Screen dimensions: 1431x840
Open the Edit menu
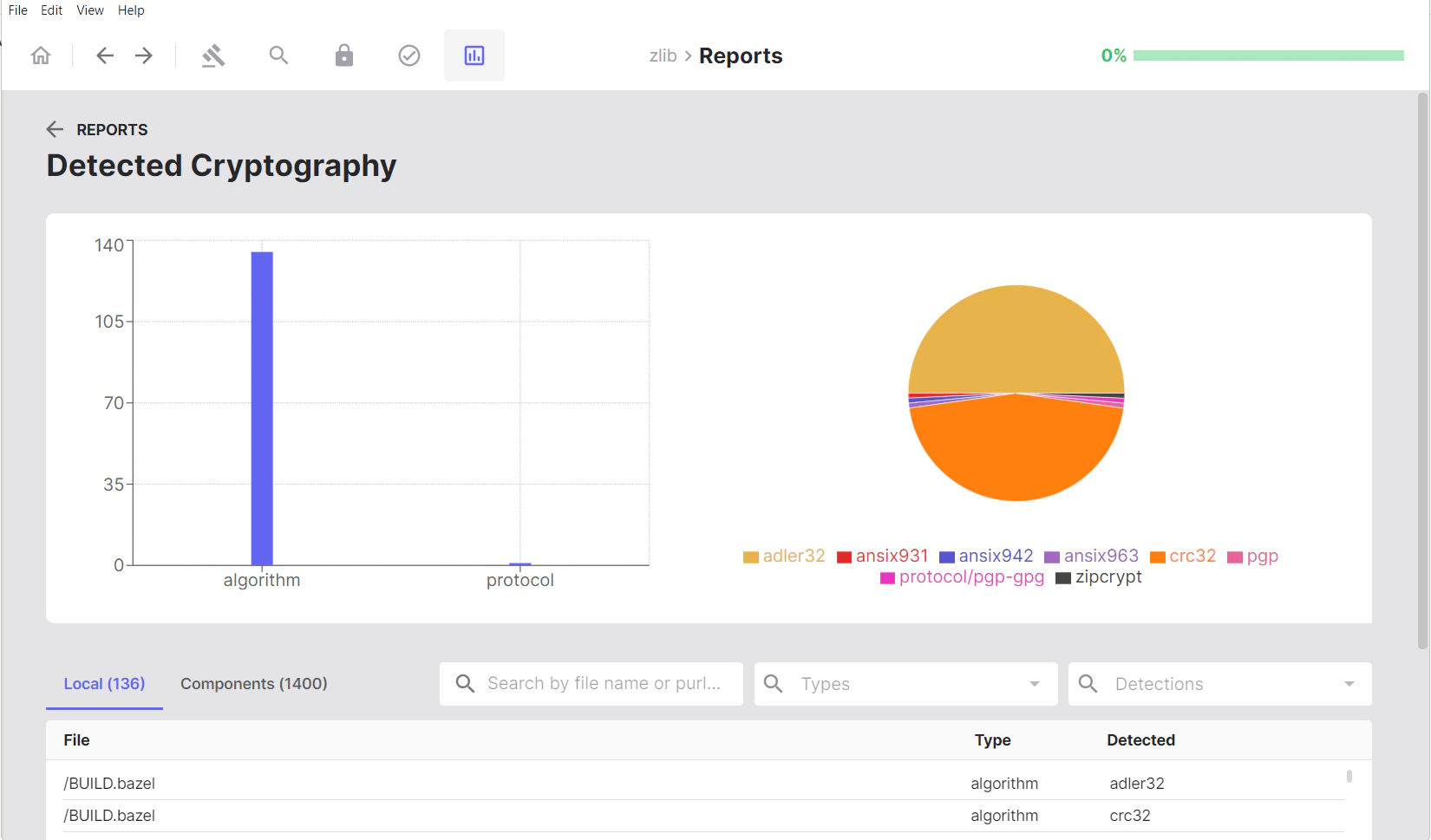click(x=52, y=10)
